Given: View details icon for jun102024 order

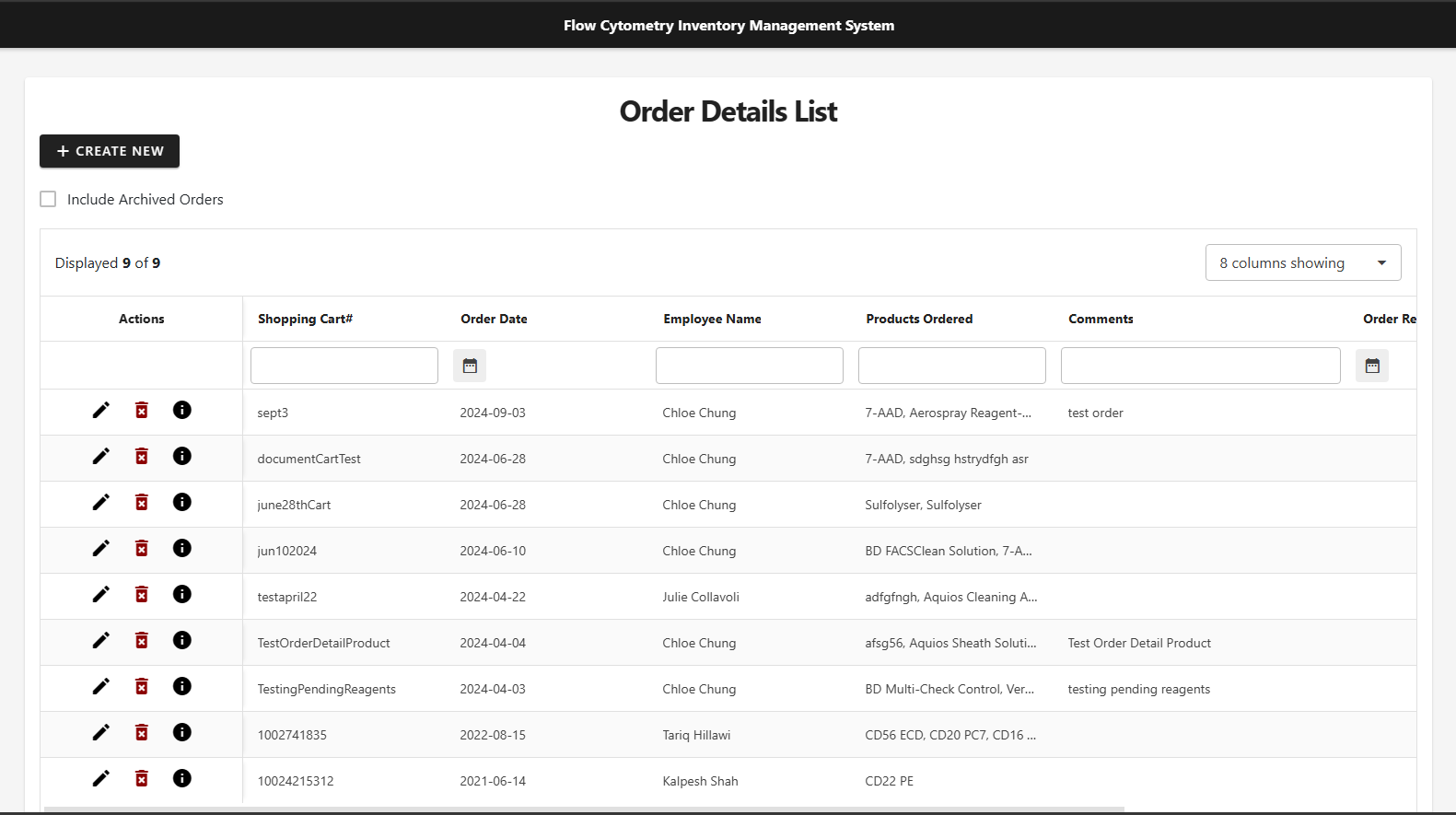Looking at the screenshot, I should click(182, 548).
